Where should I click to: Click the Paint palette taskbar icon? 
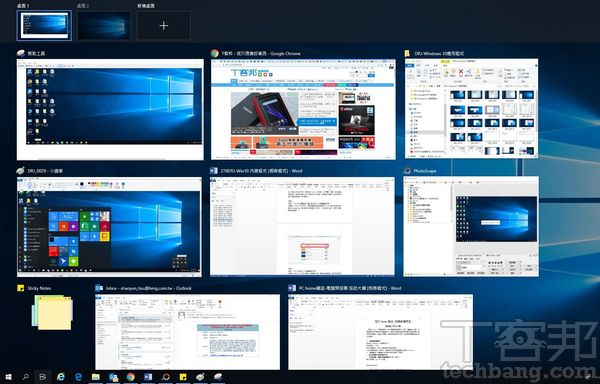(201, 377)
